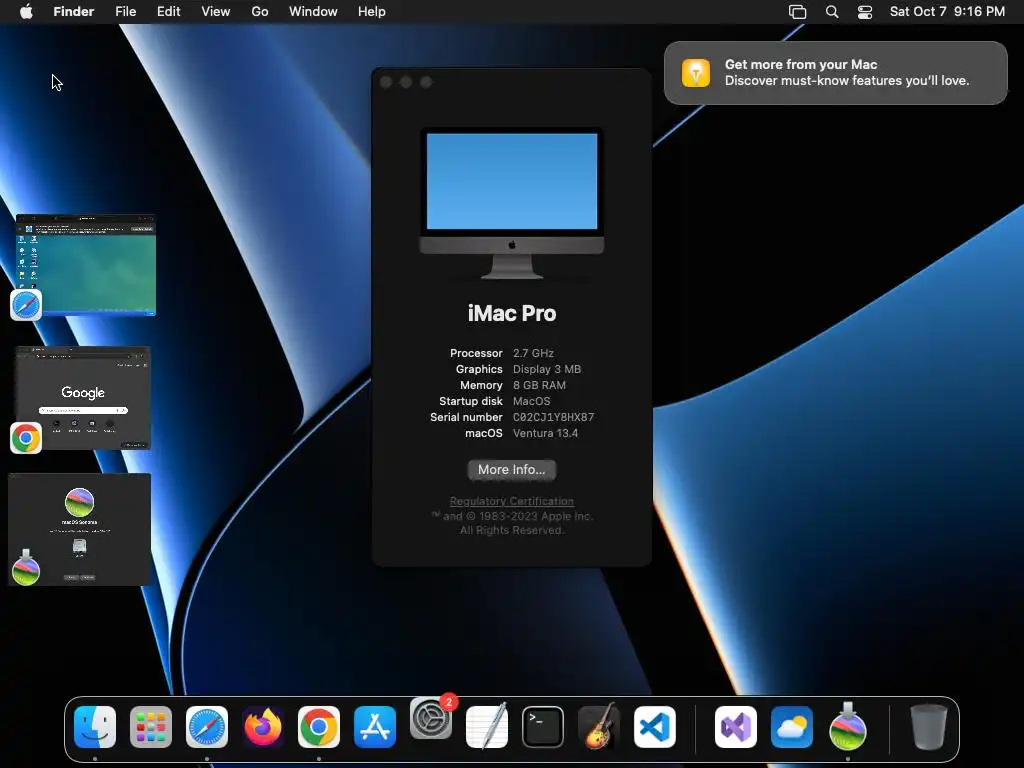Open Control Center in menu bar
The height and width of the screenshot is (768, 1024).
[x=865, y=12]
